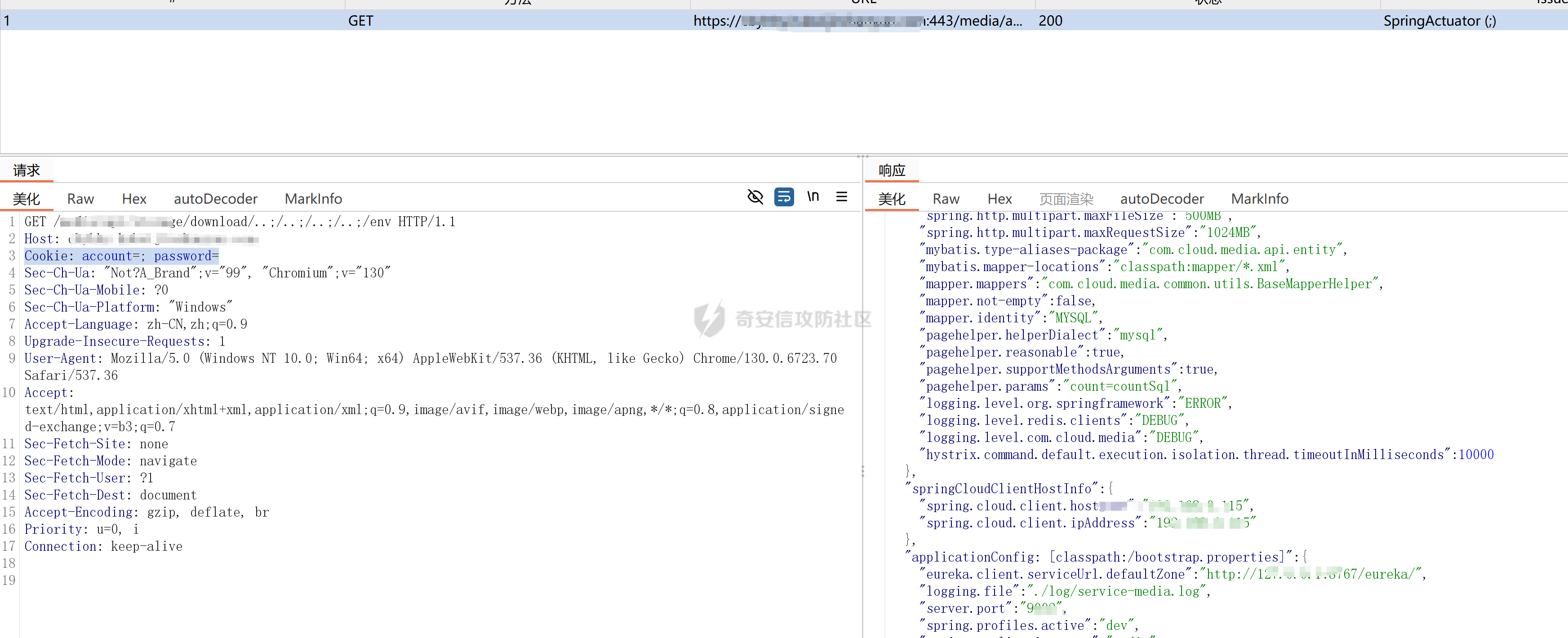Open request MarkInfo tab
The width and height of the screenshot is (1568, 638).
coord(313,199)
